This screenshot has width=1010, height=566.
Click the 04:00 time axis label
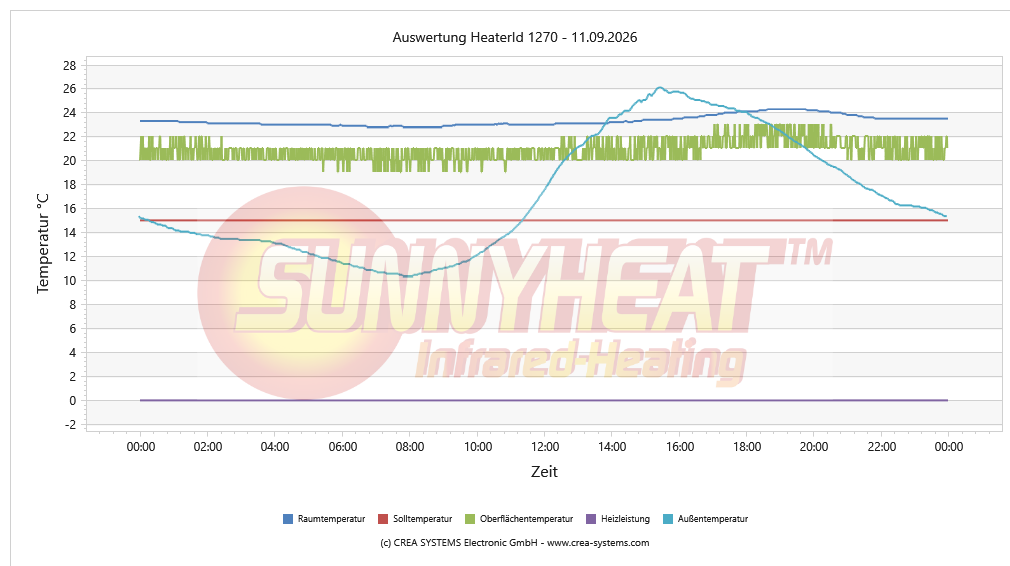coord(275,447)
